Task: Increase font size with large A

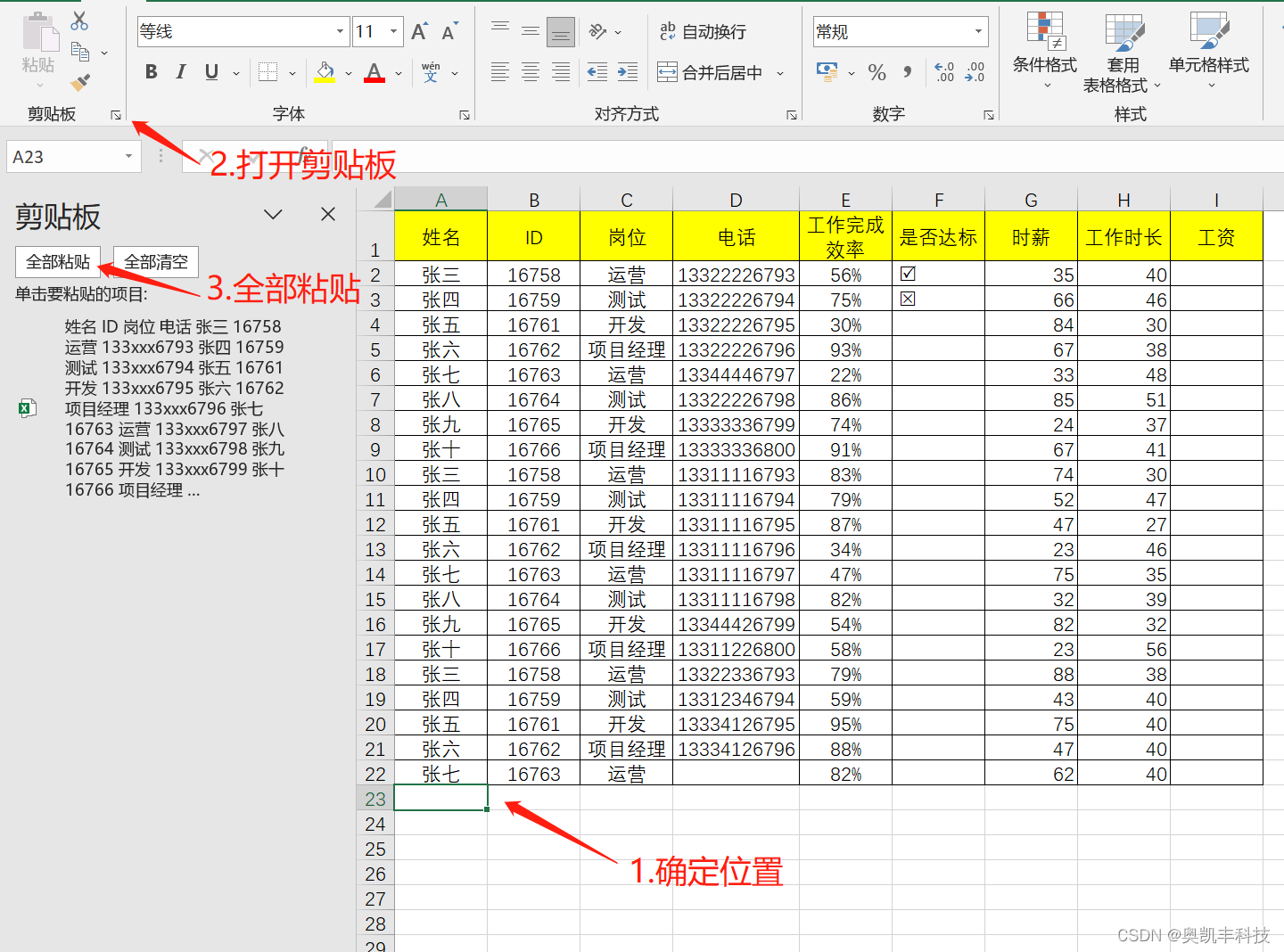Action: click(419, 32)
